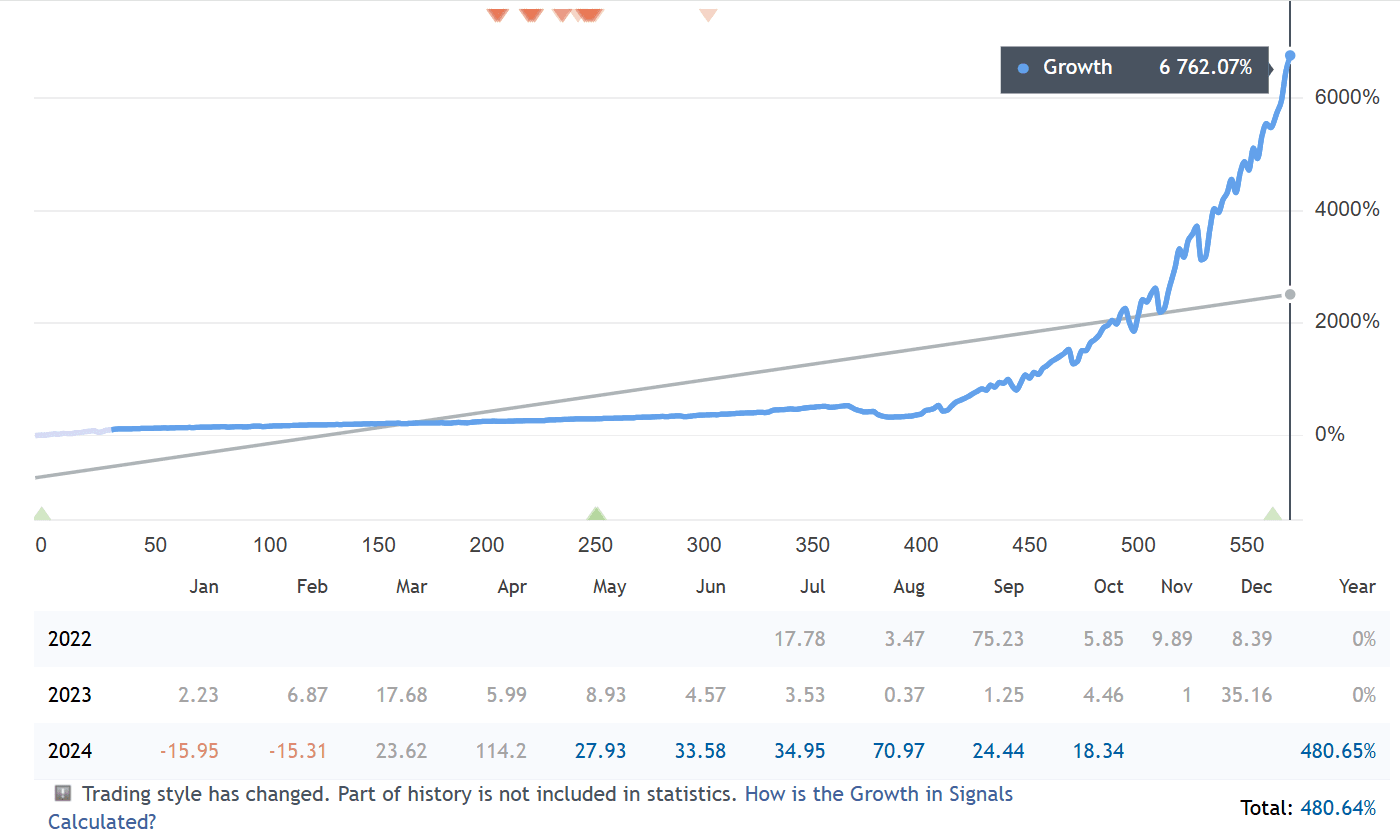
Task: Select the 150 x-axis tick label
Action: 379,545
